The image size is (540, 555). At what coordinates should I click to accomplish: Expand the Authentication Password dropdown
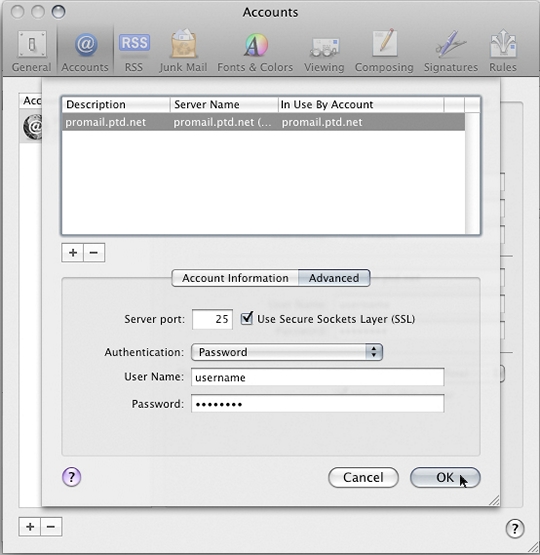coord(287,352)
